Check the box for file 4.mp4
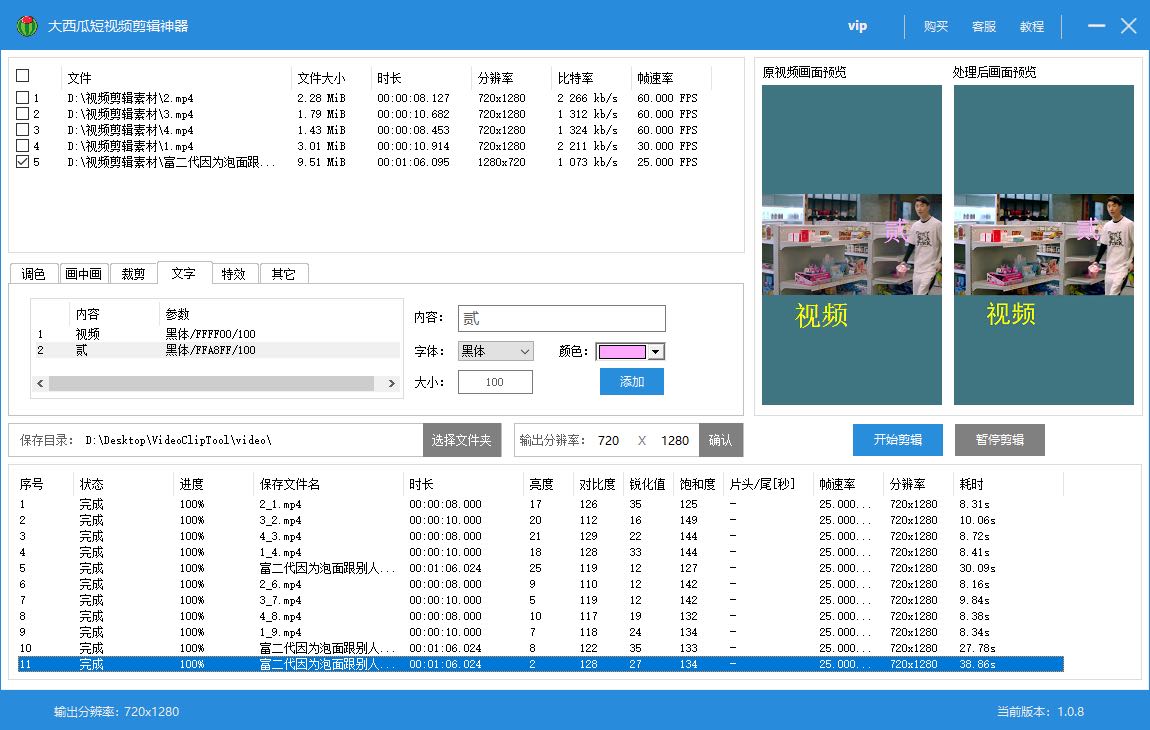 point(23,130)
